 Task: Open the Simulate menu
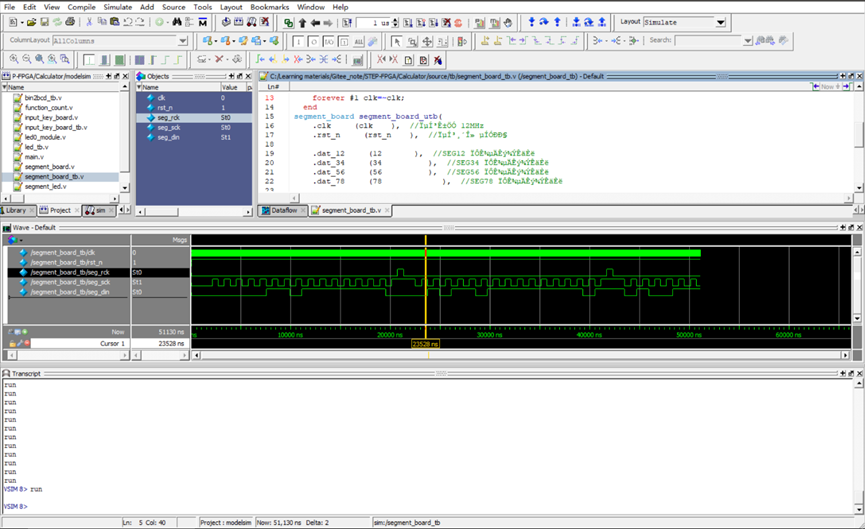pyautogui.click(x=118, y=7)
